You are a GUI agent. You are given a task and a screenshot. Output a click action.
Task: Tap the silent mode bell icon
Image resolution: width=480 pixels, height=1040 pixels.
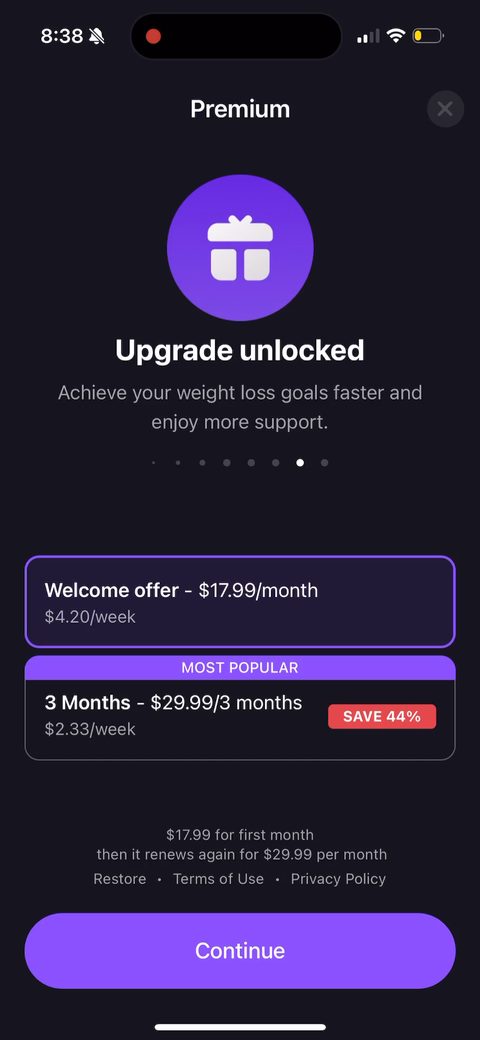(x=97, y=36)
